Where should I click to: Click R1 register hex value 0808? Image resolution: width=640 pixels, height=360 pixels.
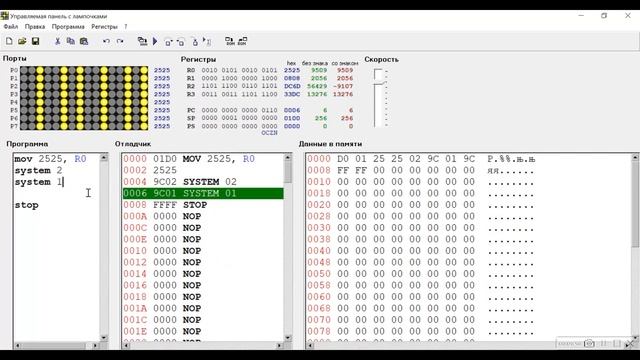(292, 78)
